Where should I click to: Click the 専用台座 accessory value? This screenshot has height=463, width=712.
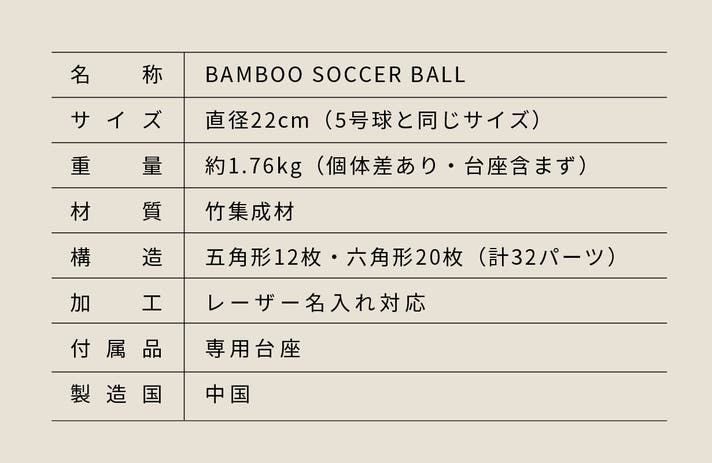coord(253,349)
